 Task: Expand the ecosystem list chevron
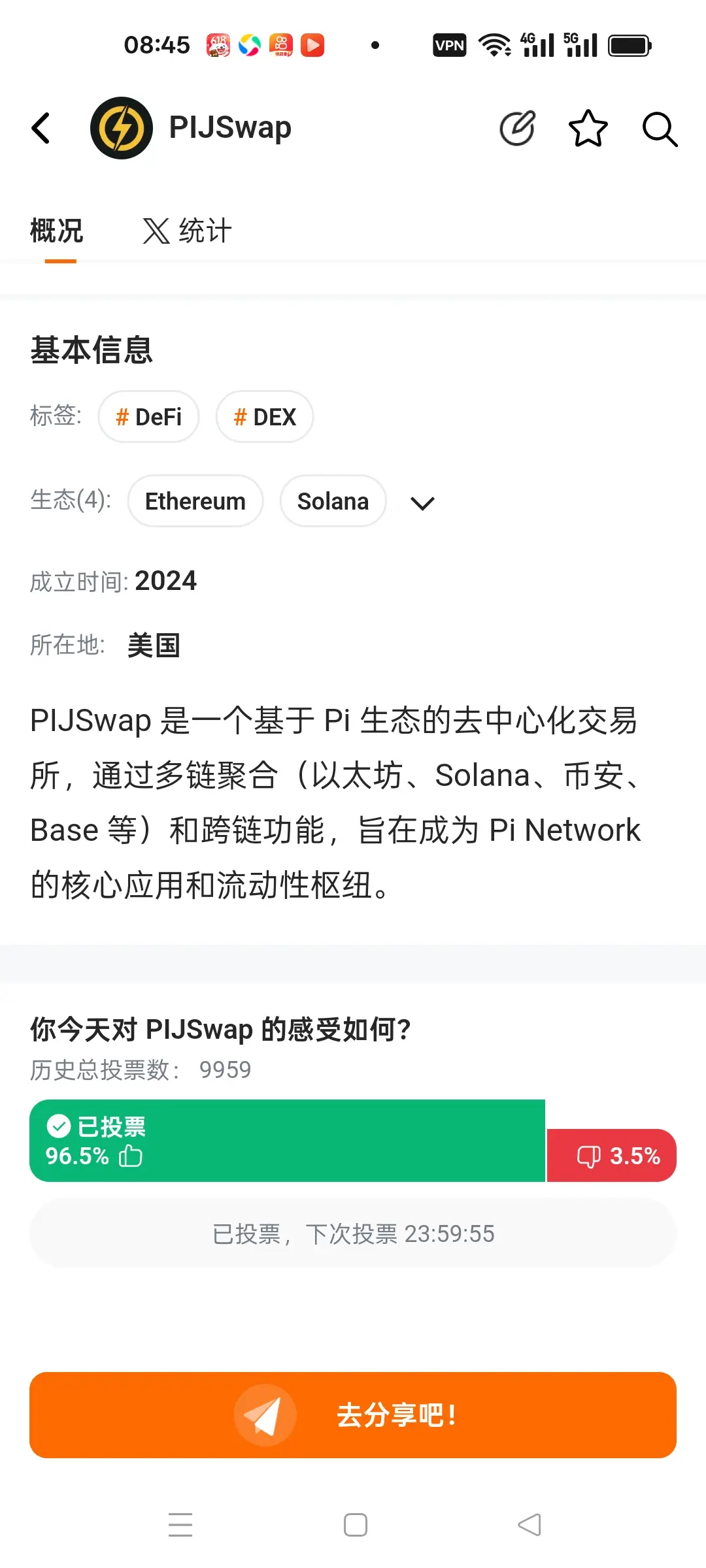422,502
